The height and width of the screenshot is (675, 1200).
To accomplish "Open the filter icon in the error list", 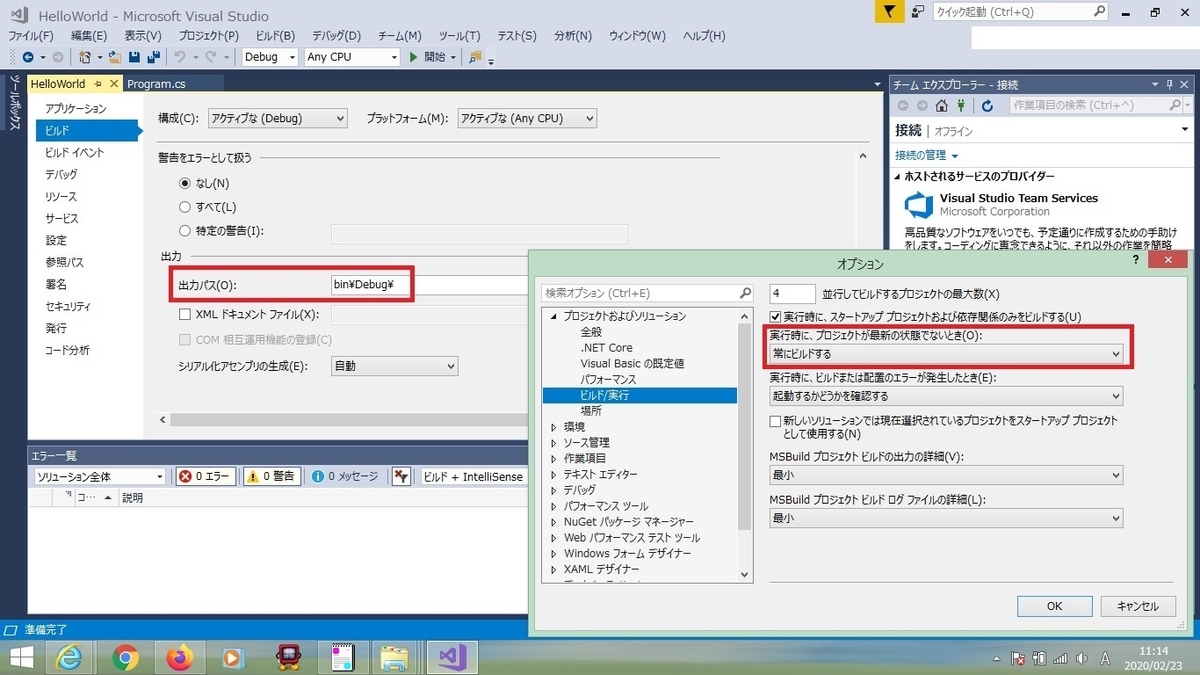I will (401, 476).
